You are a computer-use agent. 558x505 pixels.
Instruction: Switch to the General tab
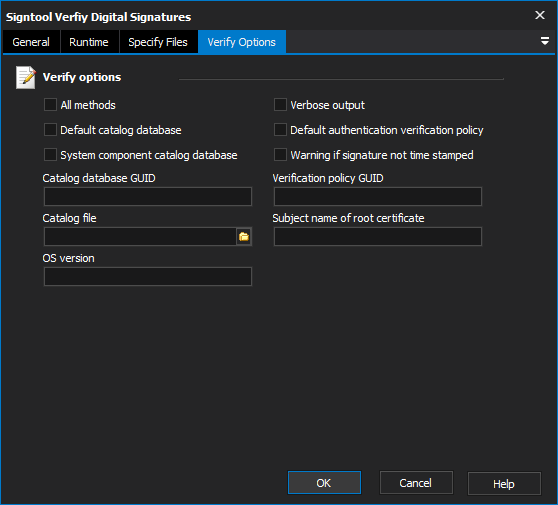tap(31, 42)
